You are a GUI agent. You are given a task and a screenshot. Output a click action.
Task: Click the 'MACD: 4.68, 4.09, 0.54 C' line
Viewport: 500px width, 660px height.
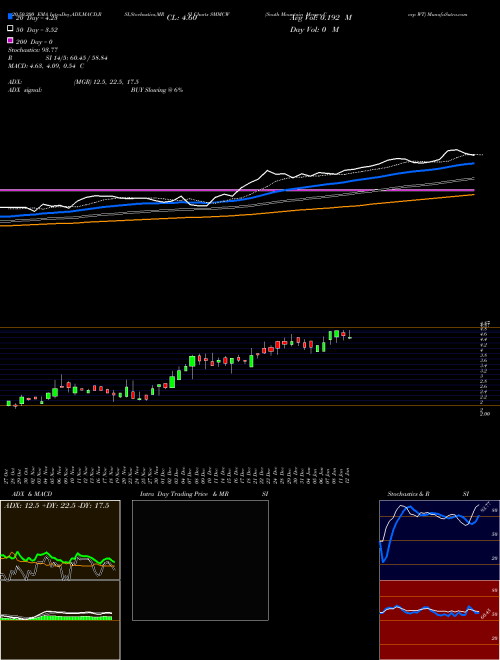point(46,66)
